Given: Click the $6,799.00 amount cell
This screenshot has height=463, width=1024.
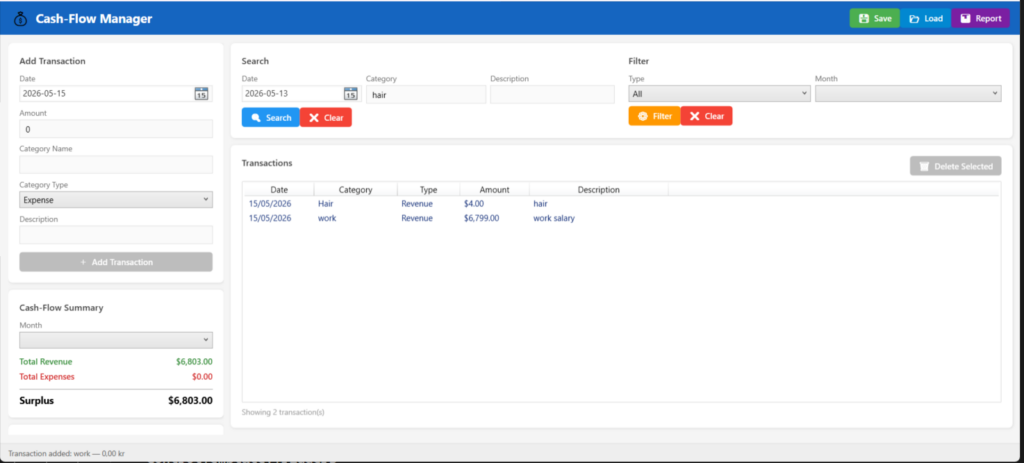Looking at the screenshot, I should [x=481, y=218].
